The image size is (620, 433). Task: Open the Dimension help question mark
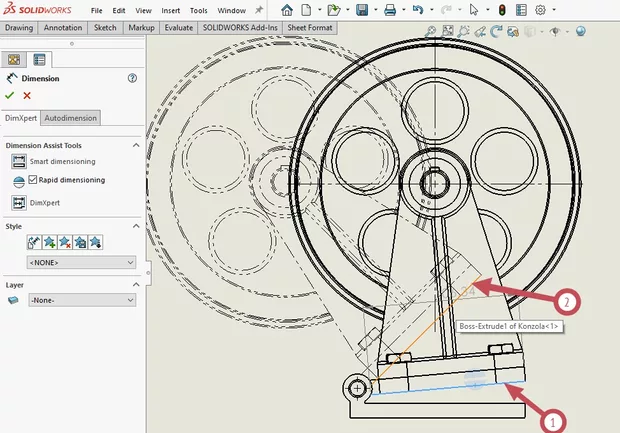(x=132, y=78)
